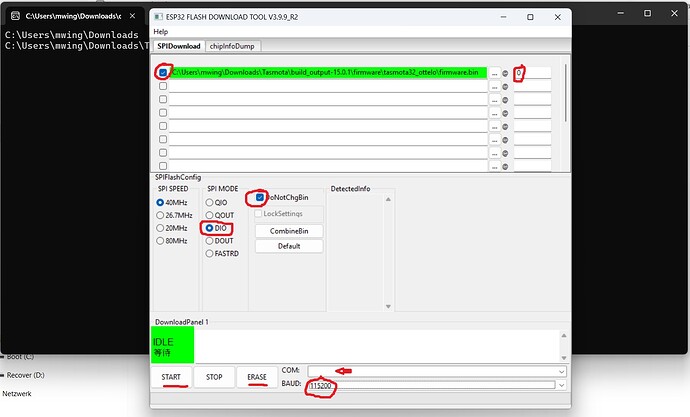The width and height of the screenshot is (690, 417).
Task: Open the Help menu
Action: (161, 32)
